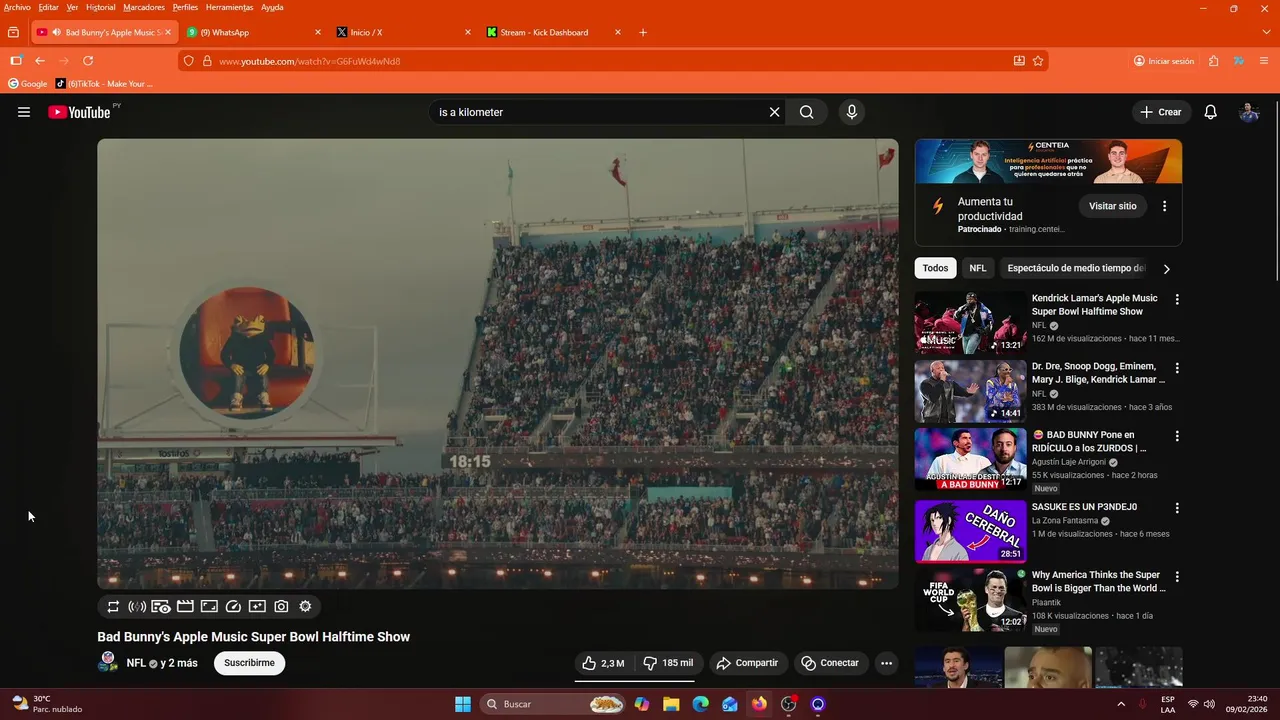This screenshot has width=1280, height=720.
Task: Like the video (2,3 M)
Action: tap(604, 663)
